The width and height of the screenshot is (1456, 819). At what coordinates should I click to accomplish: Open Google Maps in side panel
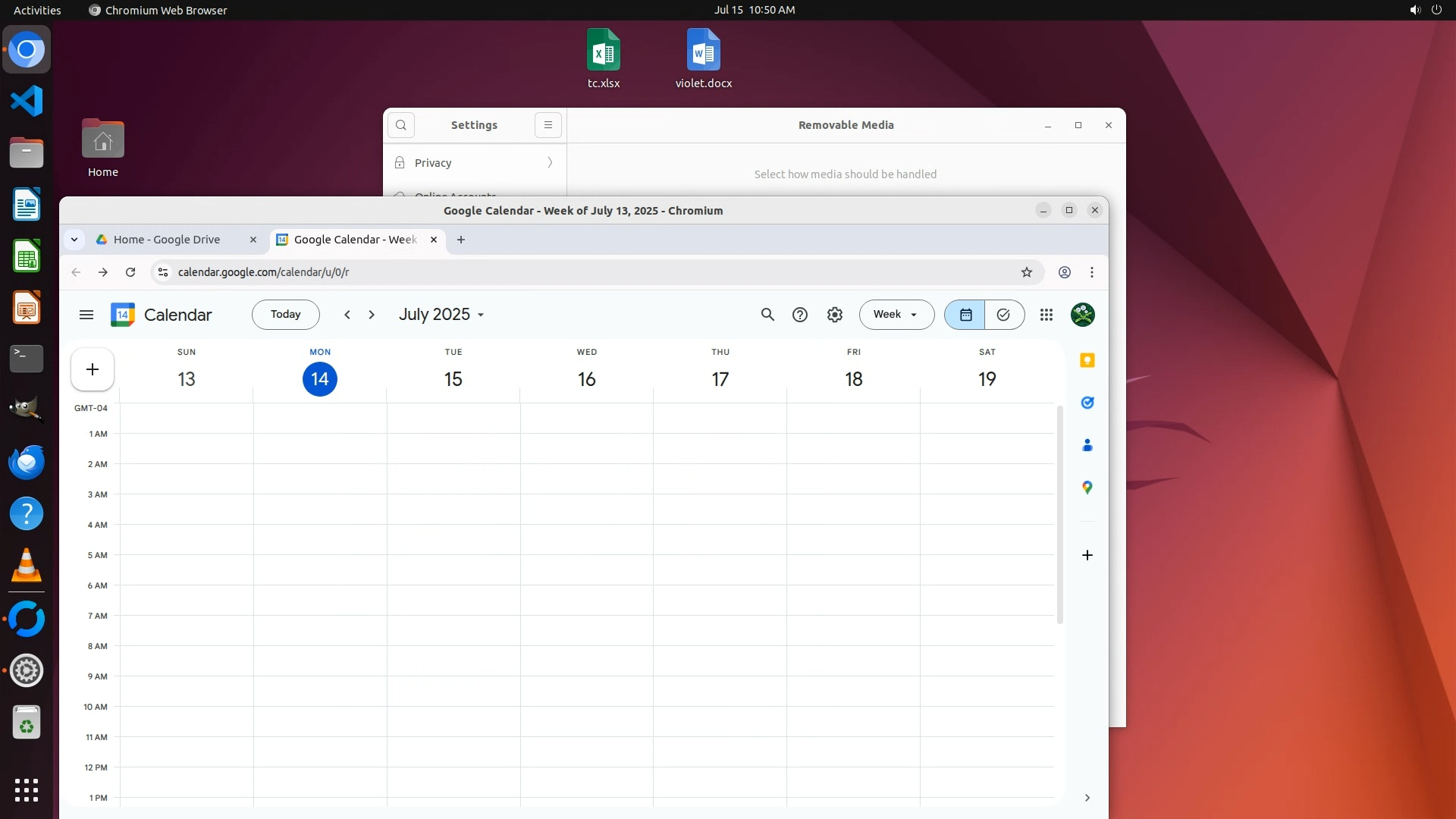point(1087,488)
